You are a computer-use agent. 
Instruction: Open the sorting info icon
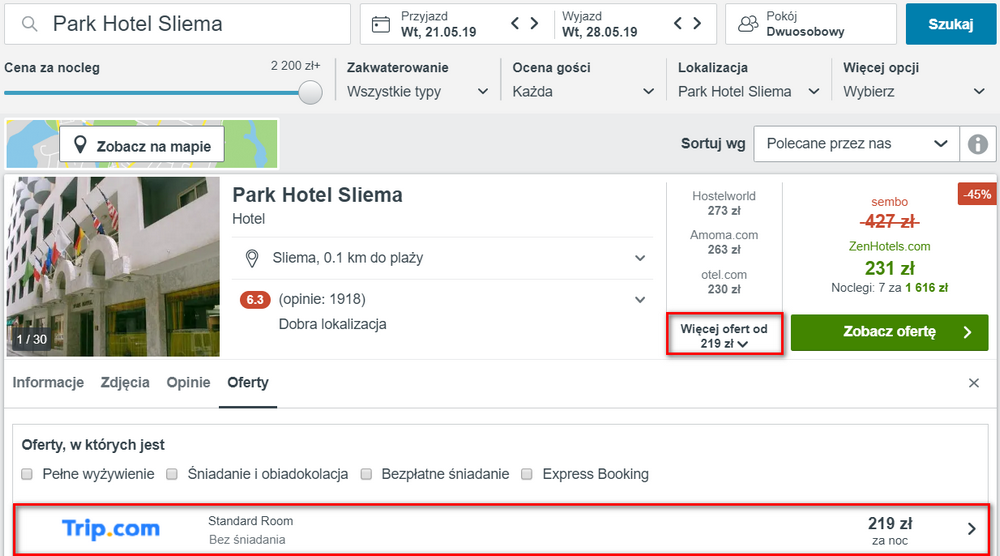coord(978,144)
